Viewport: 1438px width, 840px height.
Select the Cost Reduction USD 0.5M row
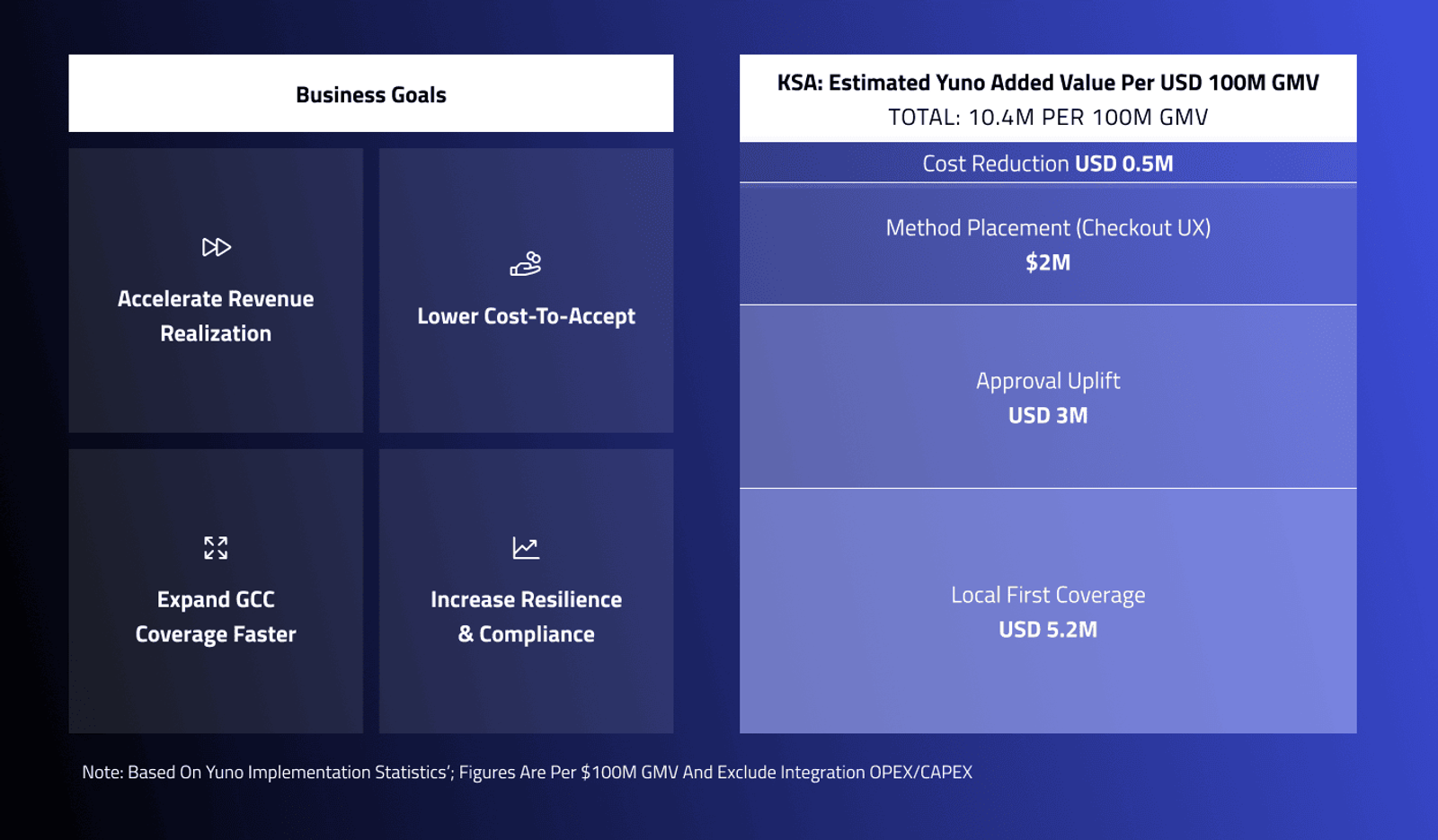point(1048,163)
